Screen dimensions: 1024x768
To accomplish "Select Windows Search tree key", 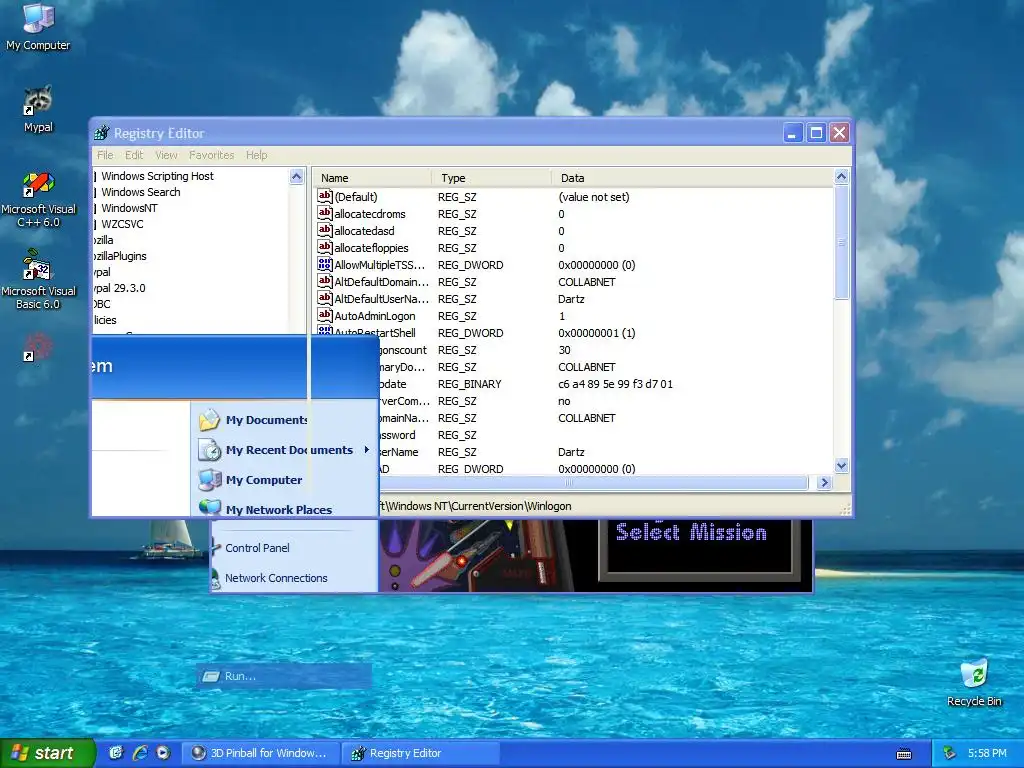I will pyautogui.click(x=140, y=192).
